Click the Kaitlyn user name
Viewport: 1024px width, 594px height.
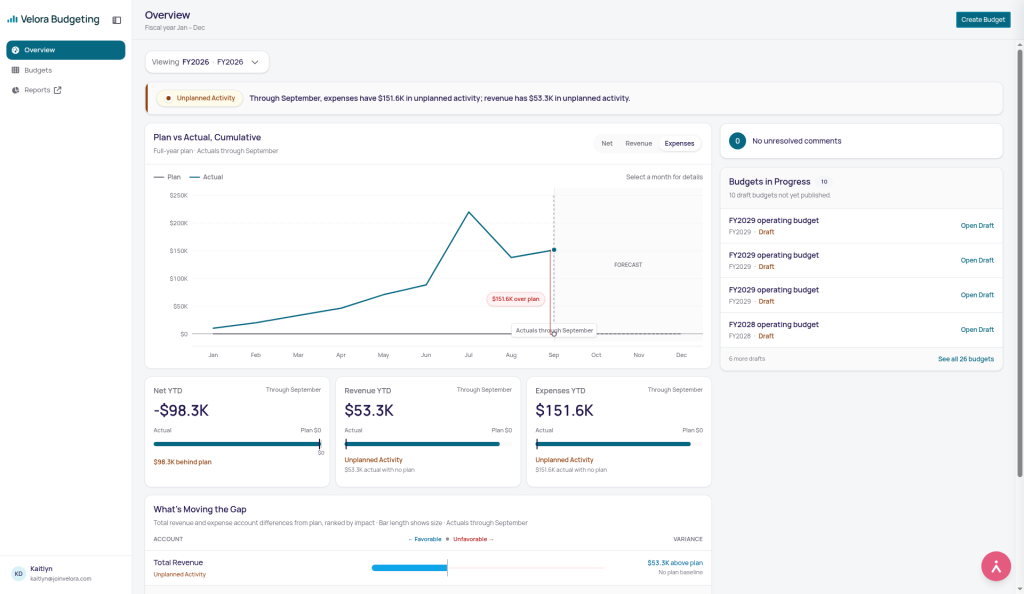[x=41, y=569]
